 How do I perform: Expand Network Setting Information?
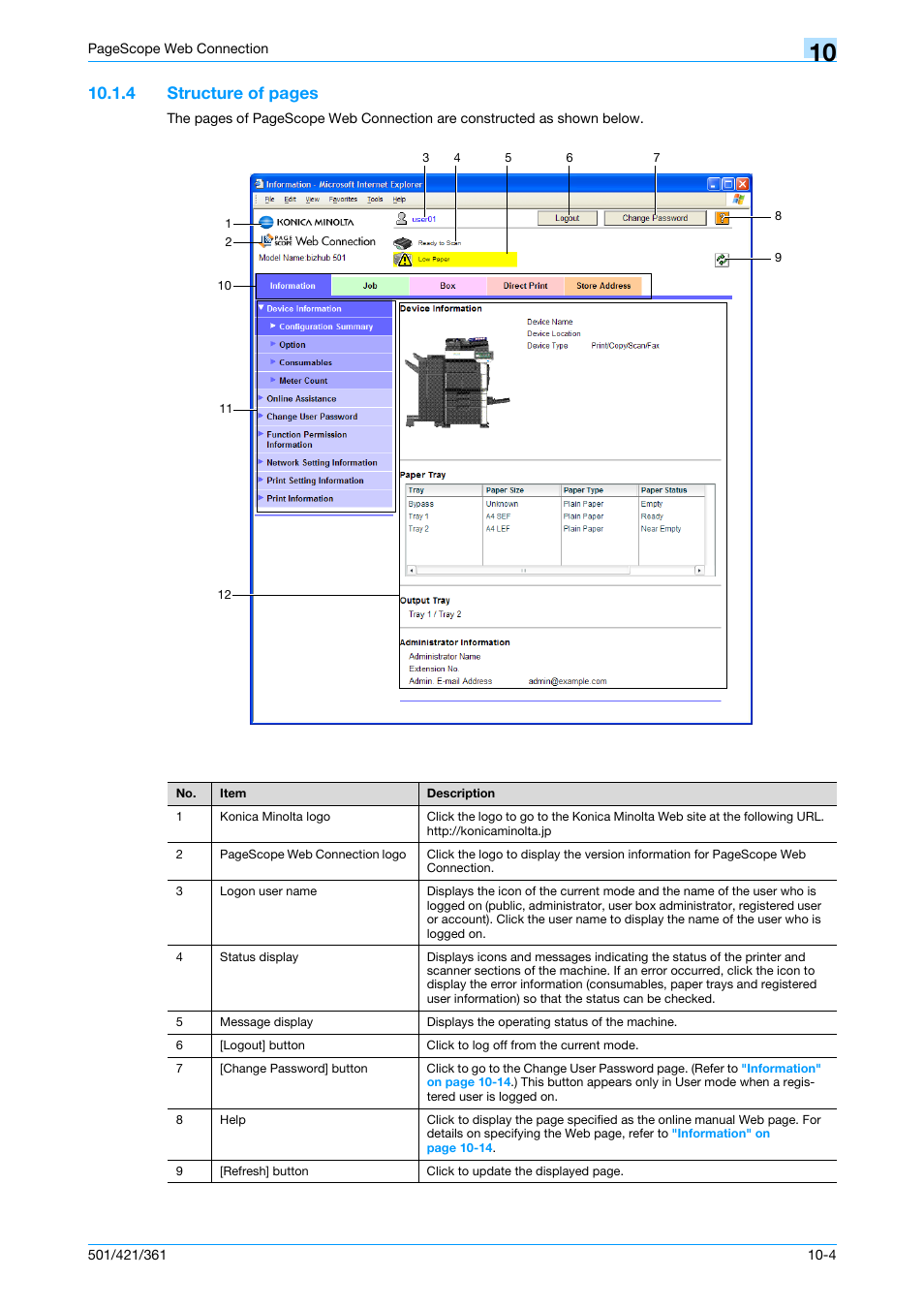coord(324,463)
